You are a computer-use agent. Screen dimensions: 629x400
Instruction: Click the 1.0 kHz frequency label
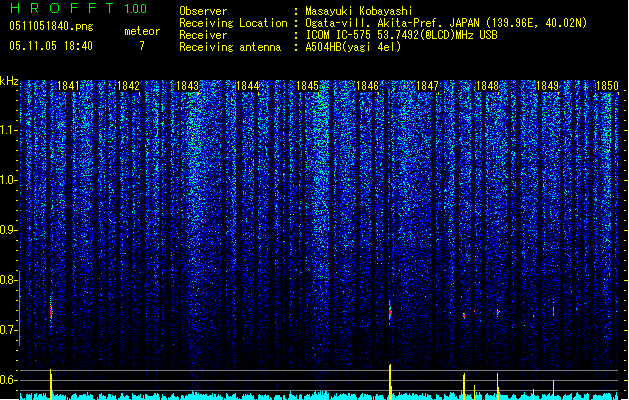click(x=9, y=180)
